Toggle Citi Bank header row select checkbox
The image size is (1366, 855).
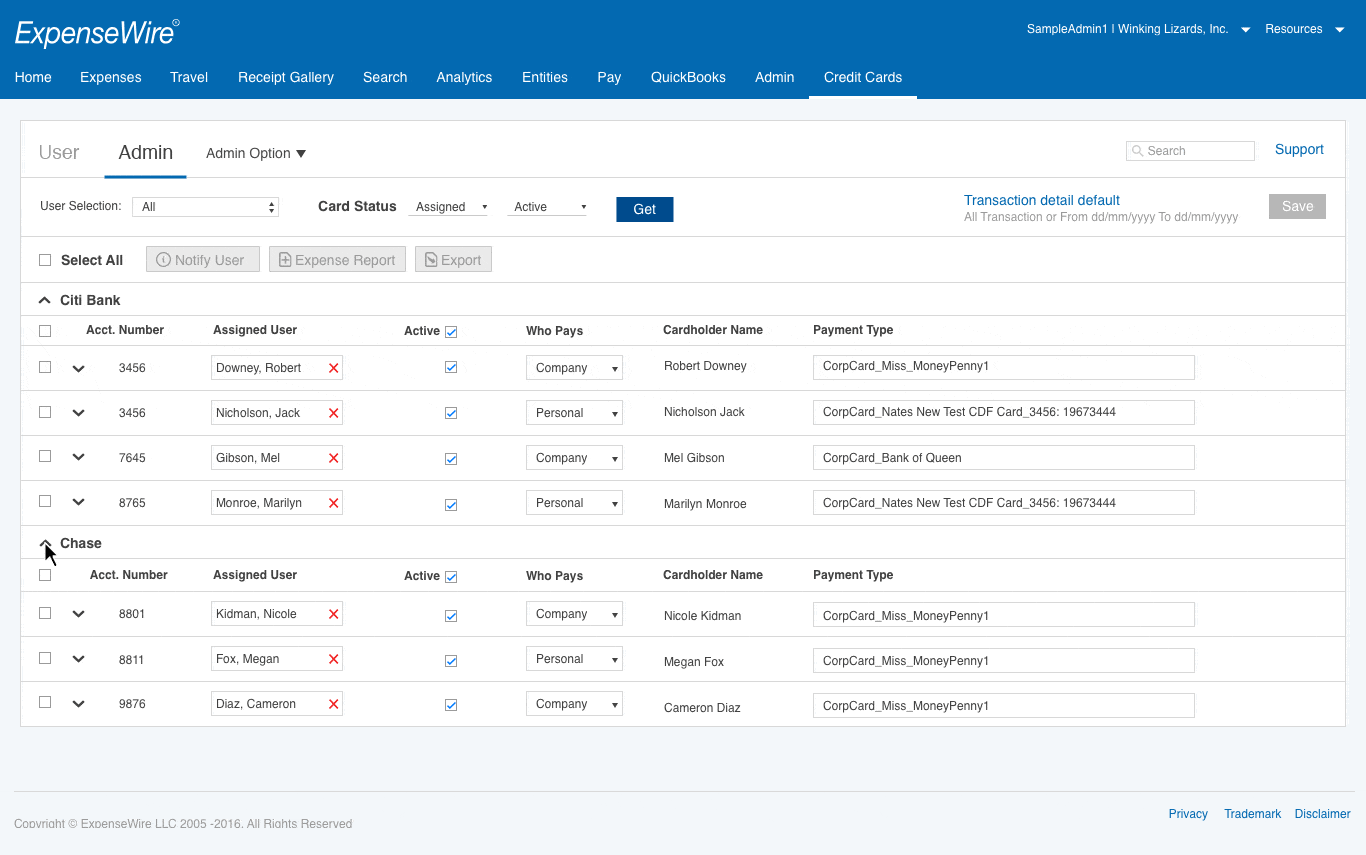click(45, 331)
